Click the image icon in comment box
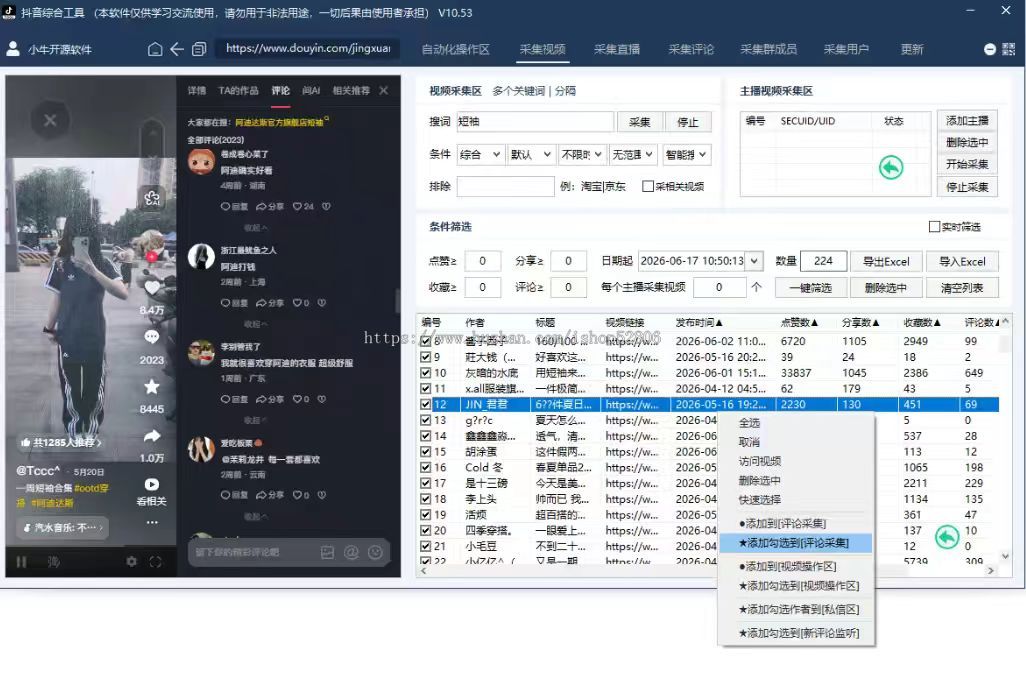The height and width of the screenshot is (675, 1026). (327, 553)
